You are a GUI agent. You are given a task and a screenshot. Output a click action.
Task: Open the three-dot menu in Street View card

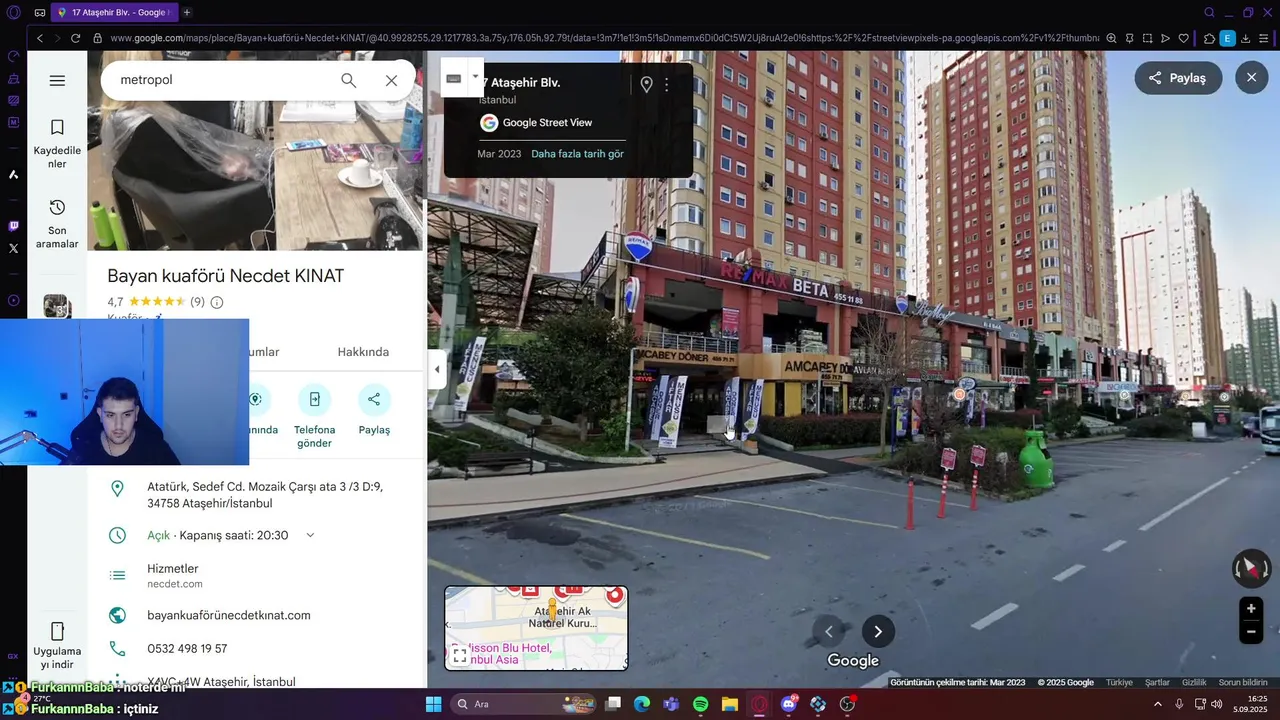667,85
